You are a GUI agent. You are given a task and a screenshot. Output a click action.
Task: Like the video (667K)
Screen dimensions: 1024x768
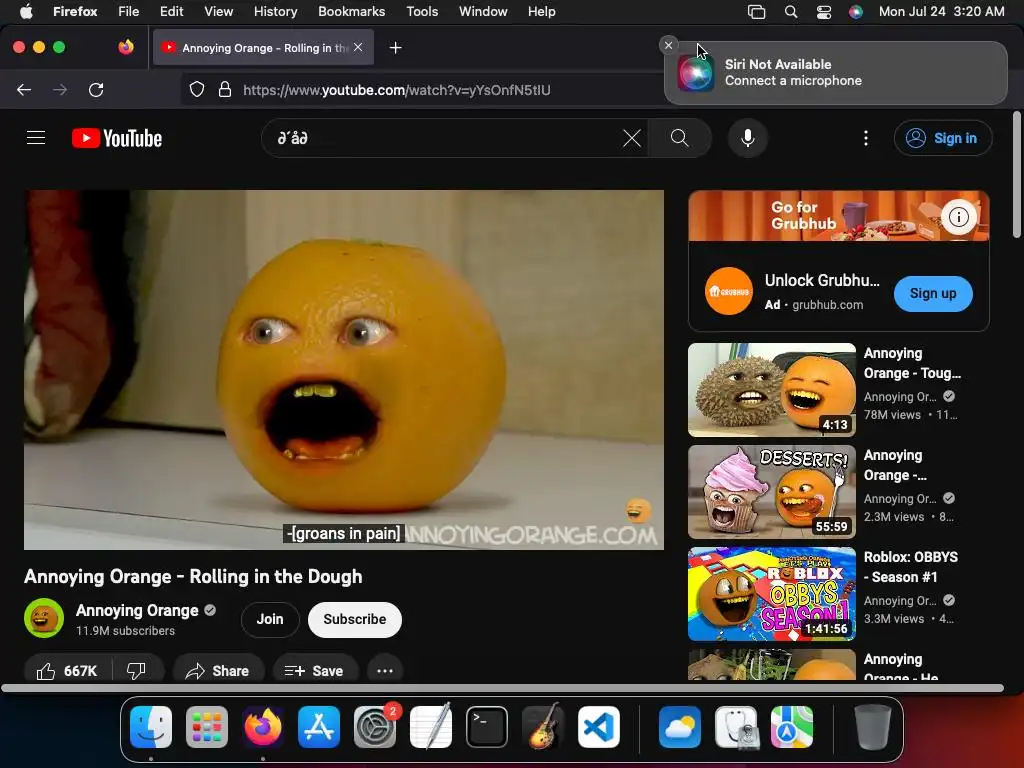click(x=67, y=671)
